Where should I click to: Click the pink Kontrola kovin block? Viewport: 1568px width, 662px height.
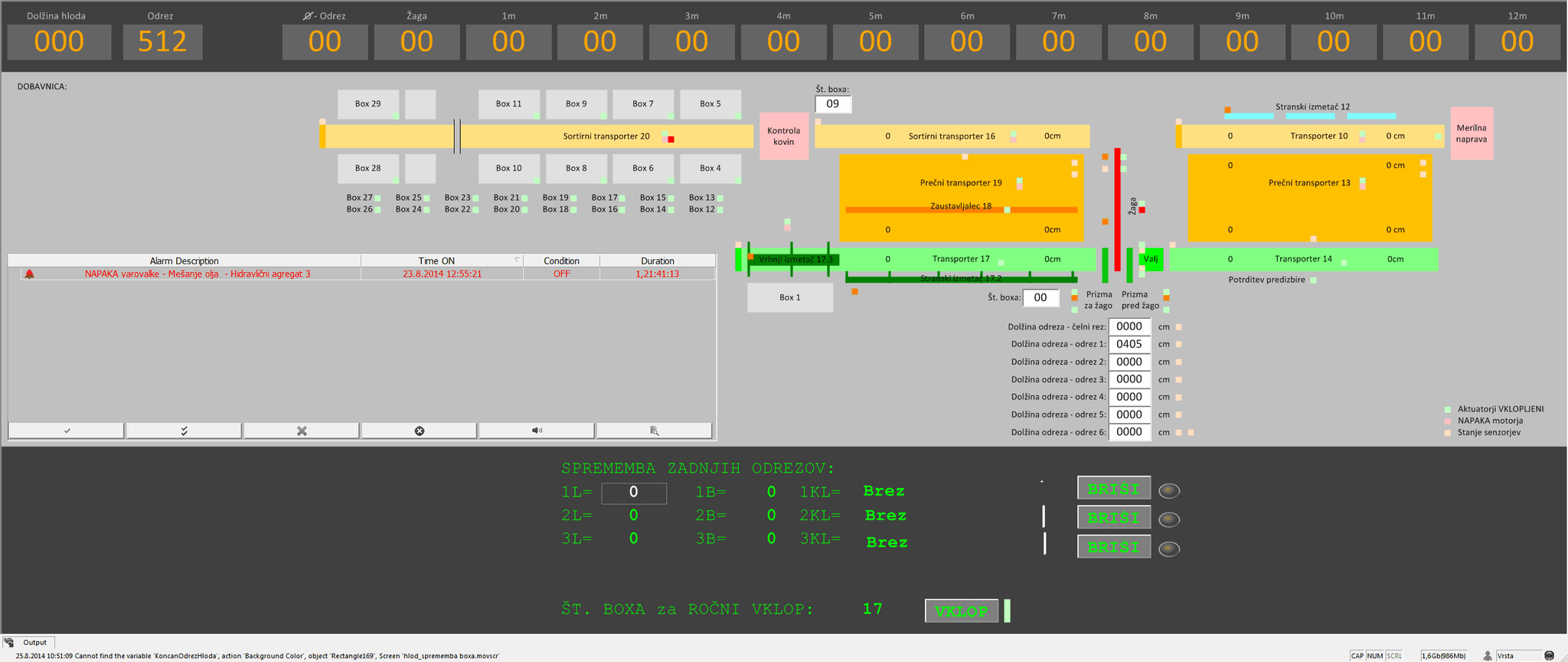(x=783, y=136)
